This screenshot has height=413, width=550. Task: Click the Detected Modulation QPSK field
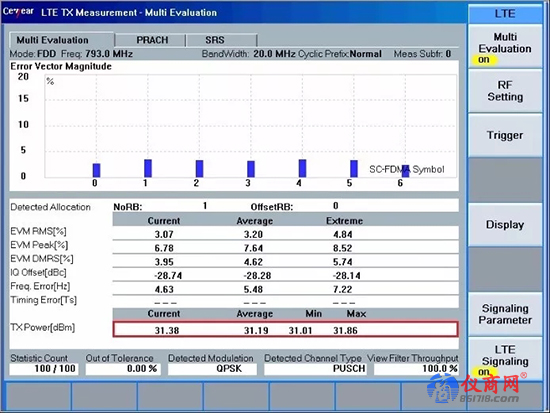212,369
